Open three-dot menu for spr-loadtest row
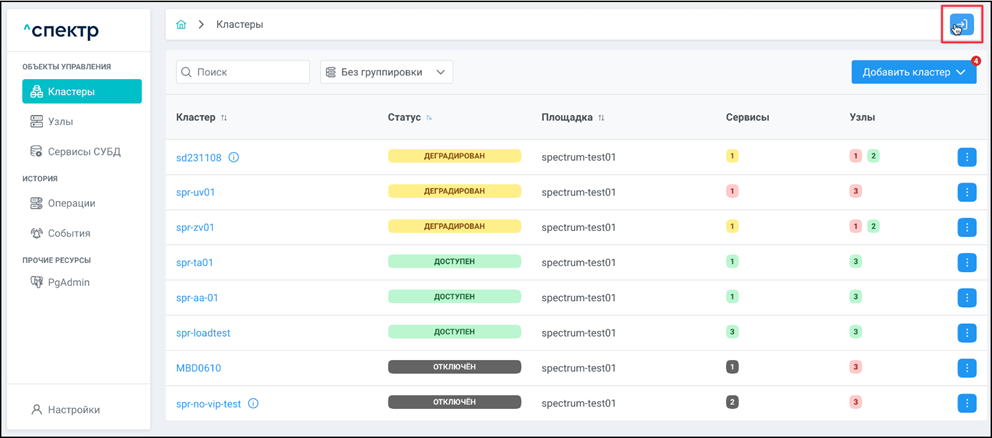The image size is (992, 438). pos(966,333)
